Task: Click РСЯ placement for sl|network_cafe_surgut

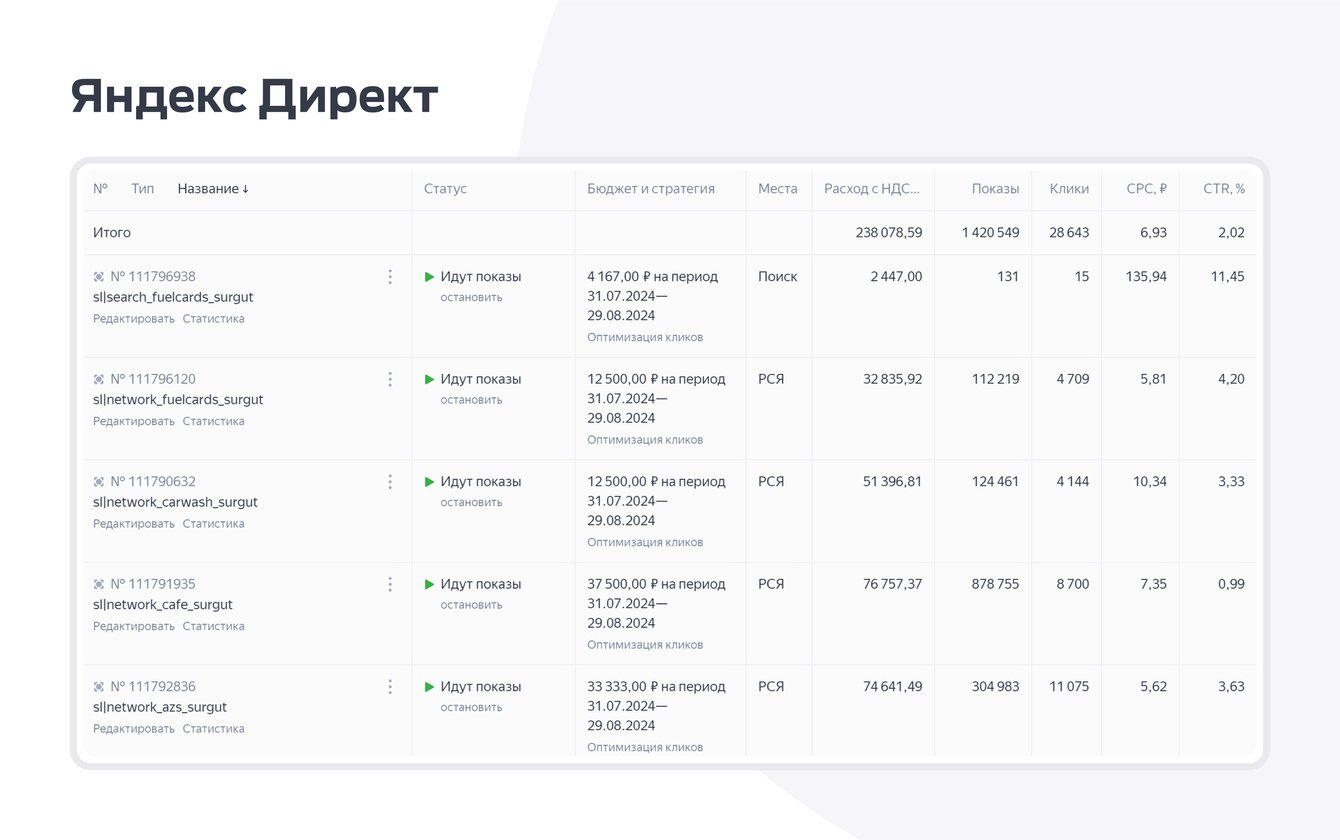Action: coord(771,584)
